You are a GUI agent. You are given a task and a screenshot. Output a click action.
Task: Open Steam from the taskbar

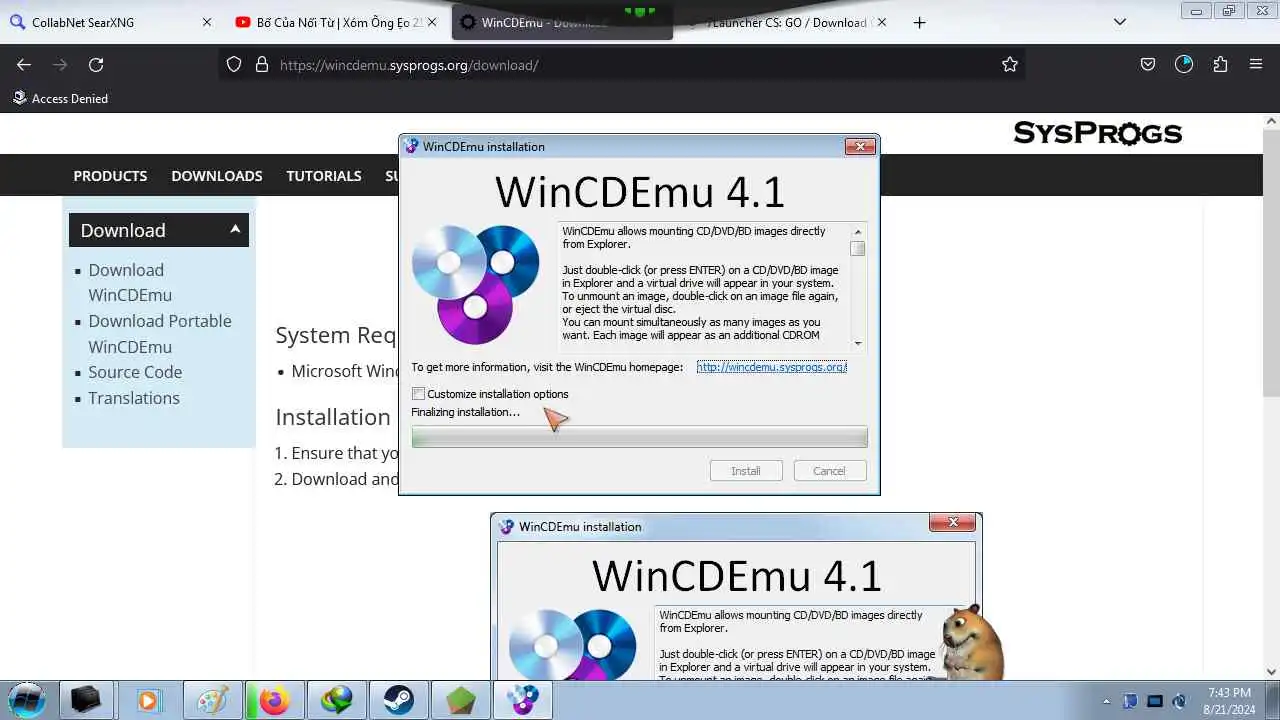[x=399, y=700]
